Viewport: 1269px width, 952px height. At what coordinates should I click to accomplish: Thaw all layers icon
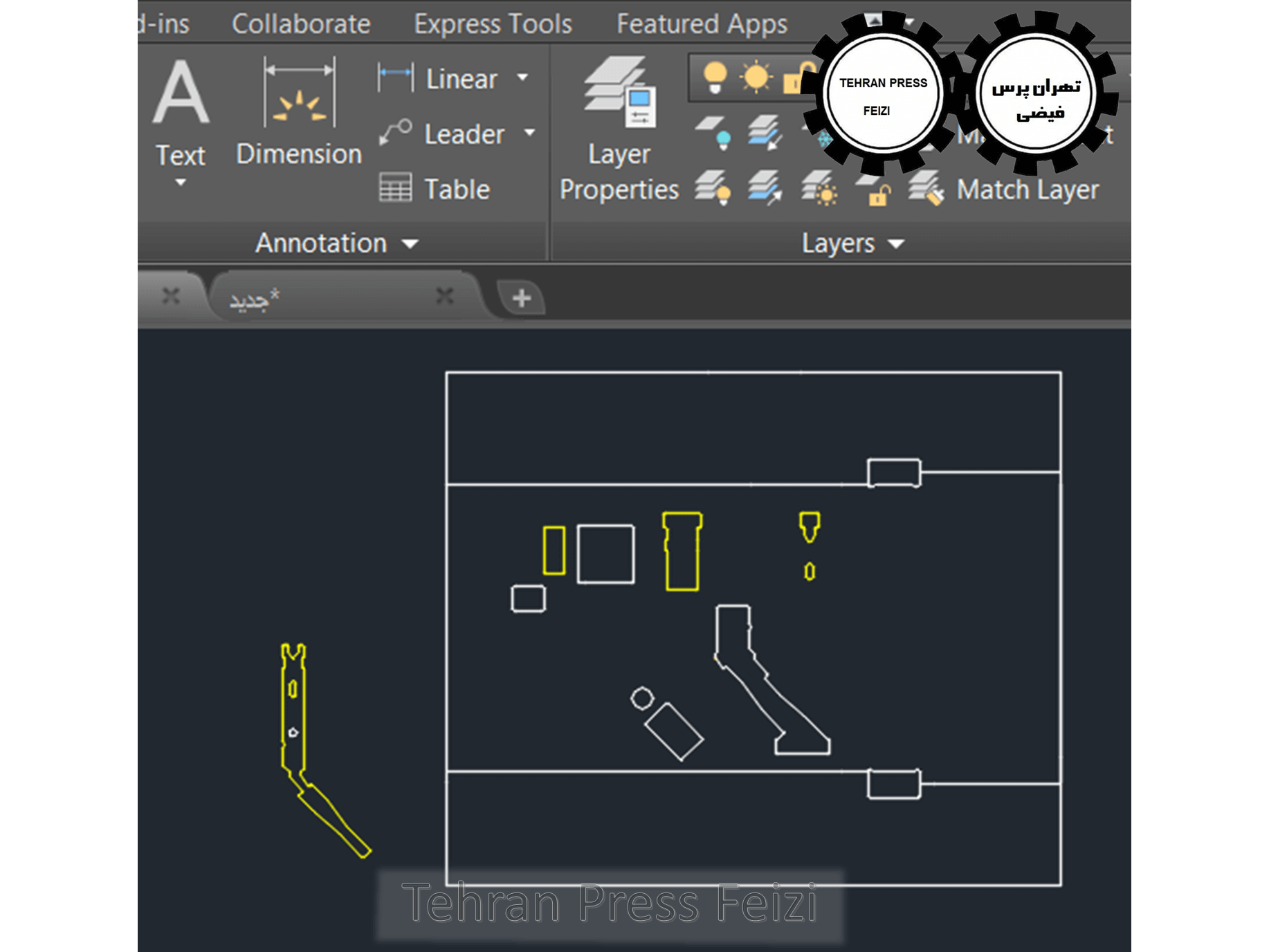pyautogui.click(x=819, y=188)
